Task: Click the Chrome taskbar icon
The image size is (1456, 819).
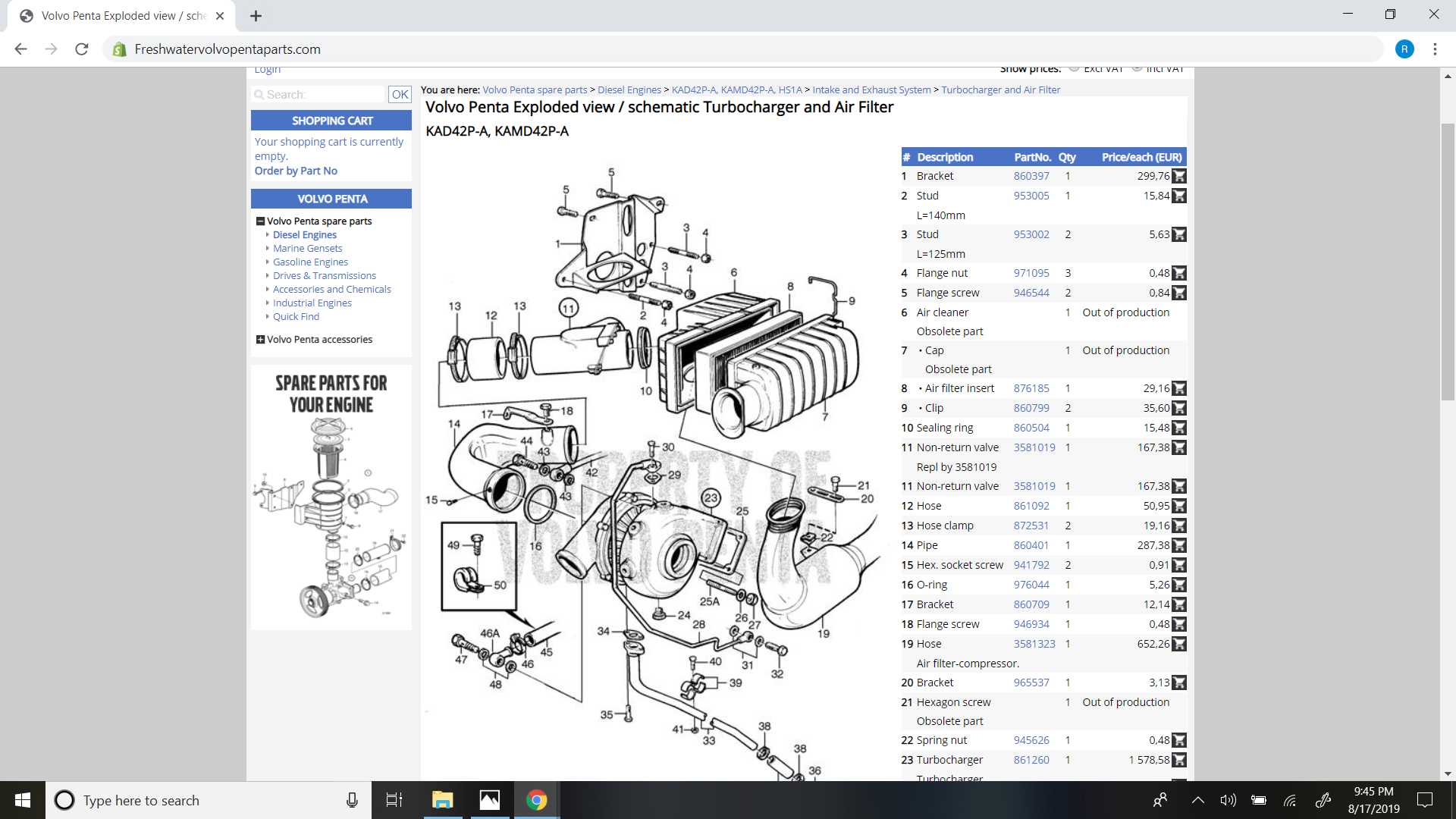Action: pyautogui.click(x=536, y=800)
